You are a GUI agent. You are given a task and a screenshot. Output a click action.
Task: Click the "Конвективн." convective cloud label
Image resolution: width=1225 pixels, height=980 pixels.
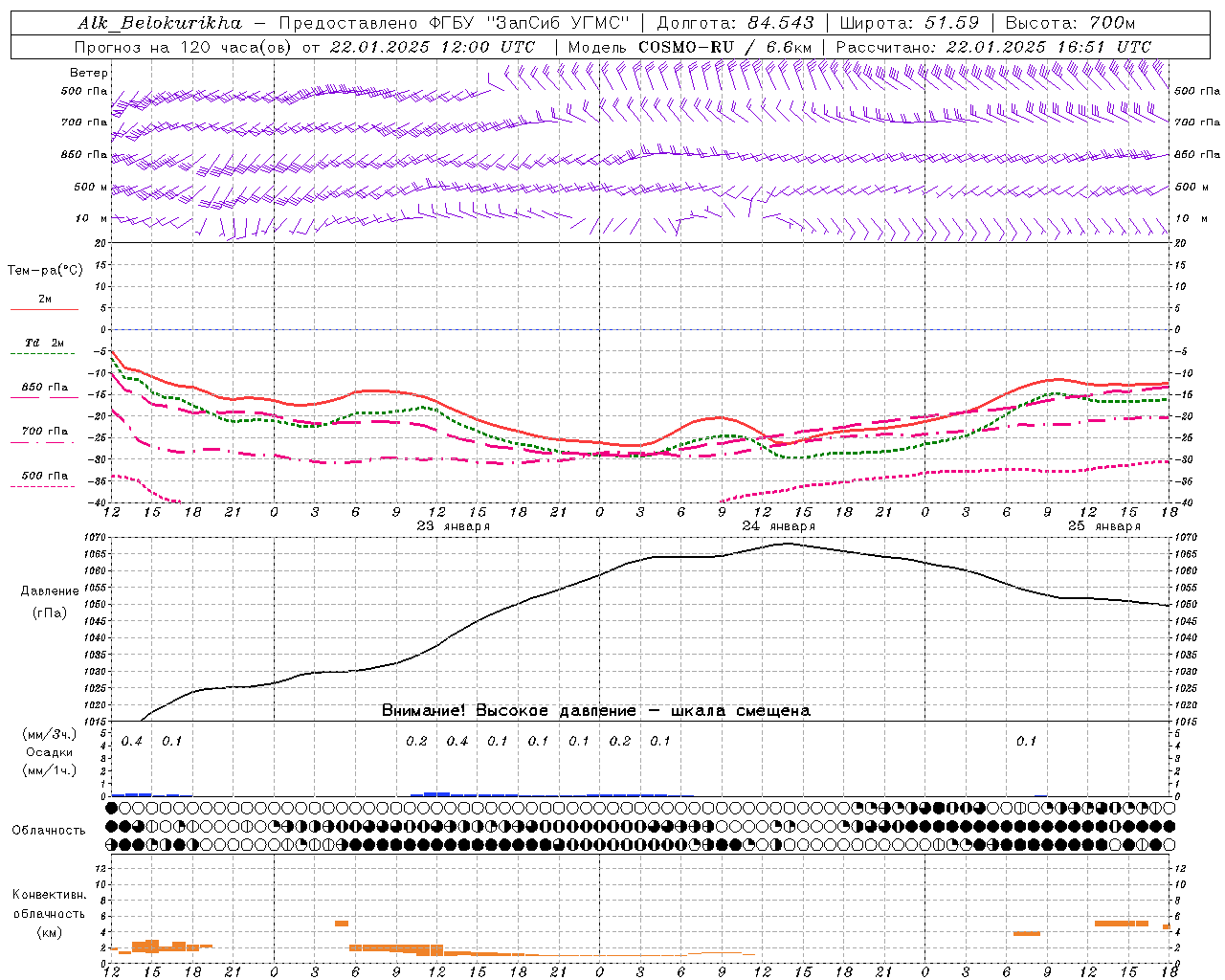(49, 895)
